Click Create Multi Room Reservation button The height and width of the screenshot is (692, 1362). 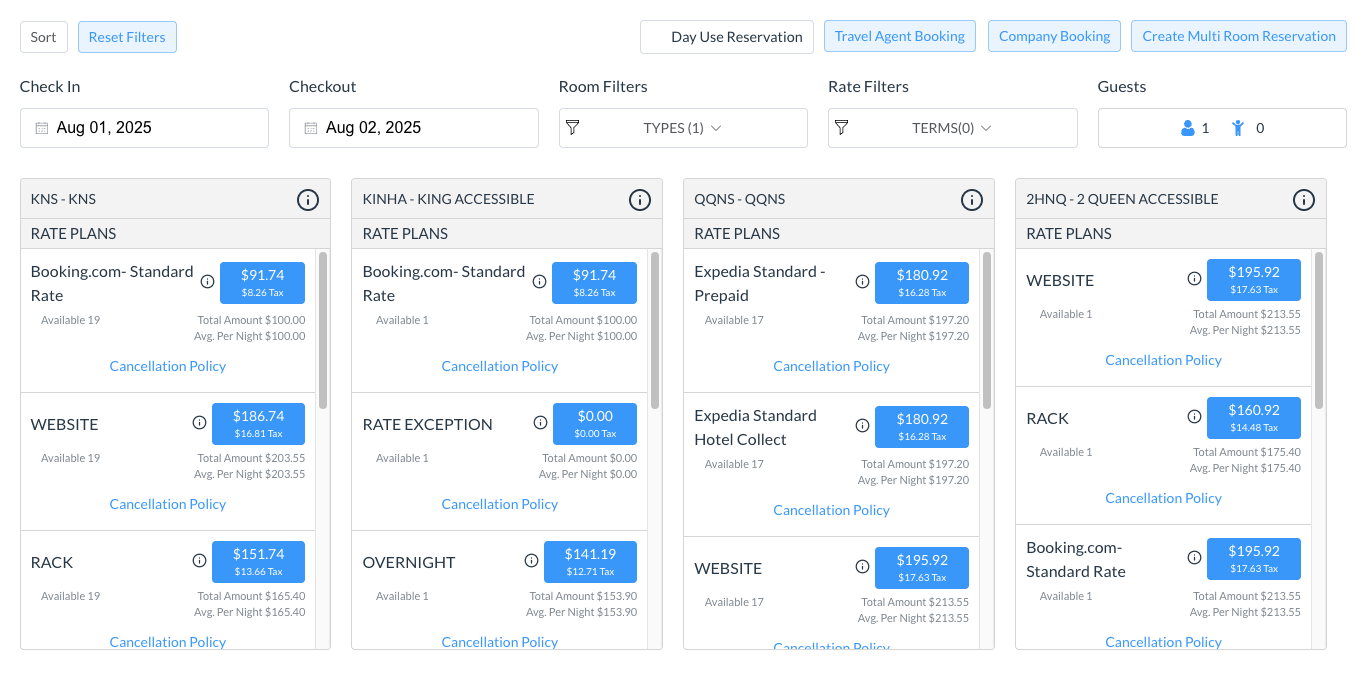coord(1238,36)
